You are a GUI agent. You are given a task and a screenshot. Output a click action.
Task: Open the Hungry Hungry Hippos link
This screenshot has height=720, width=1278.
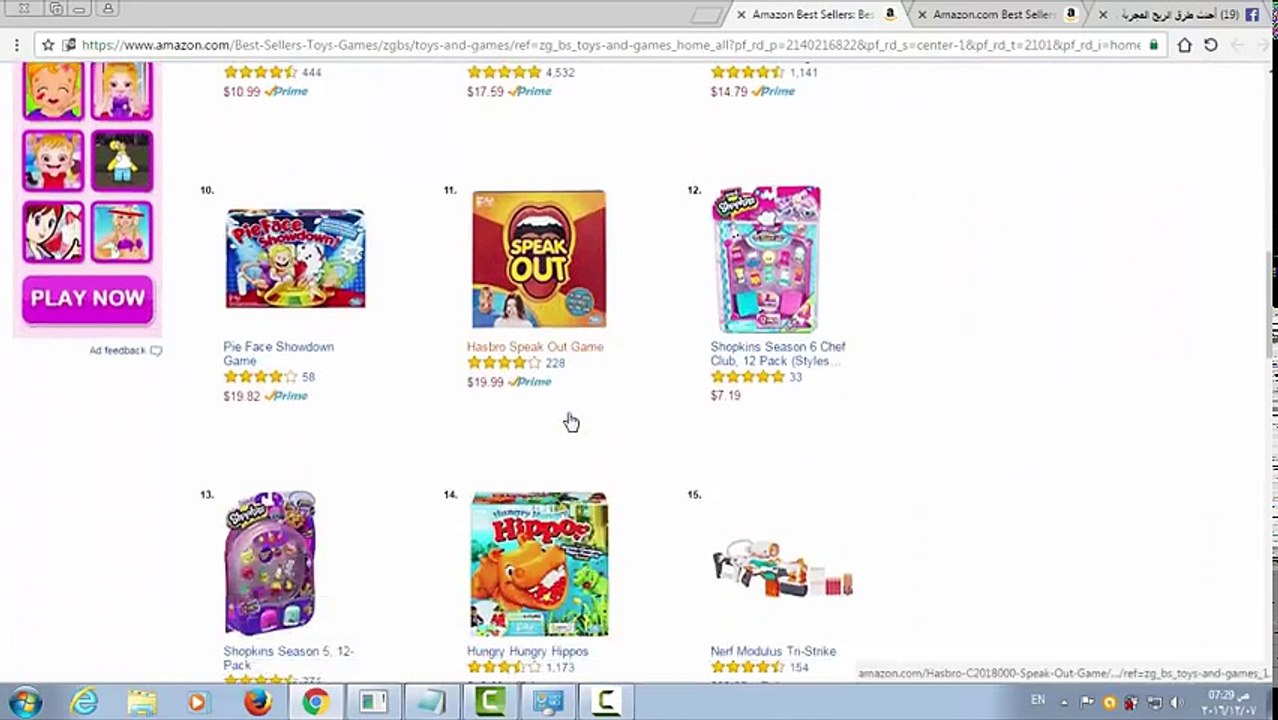click(527, 651)
